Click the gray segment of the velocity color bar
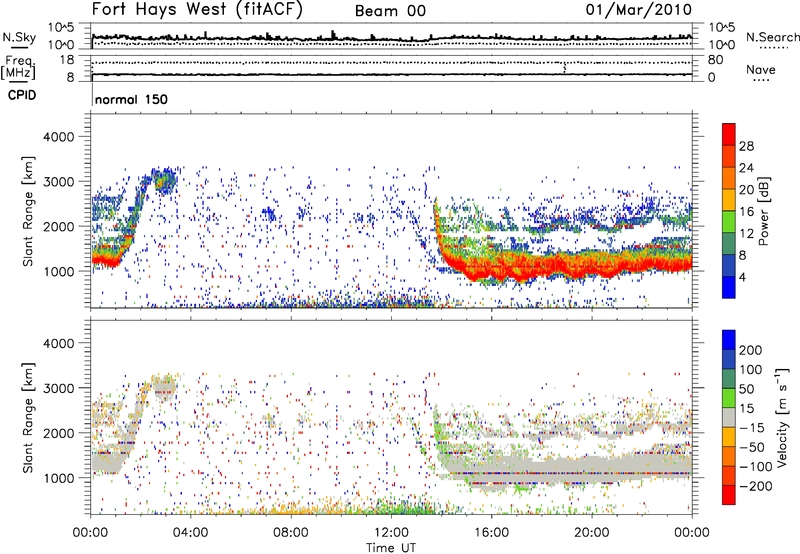The image size is (800, 554). tap(729, 417)
